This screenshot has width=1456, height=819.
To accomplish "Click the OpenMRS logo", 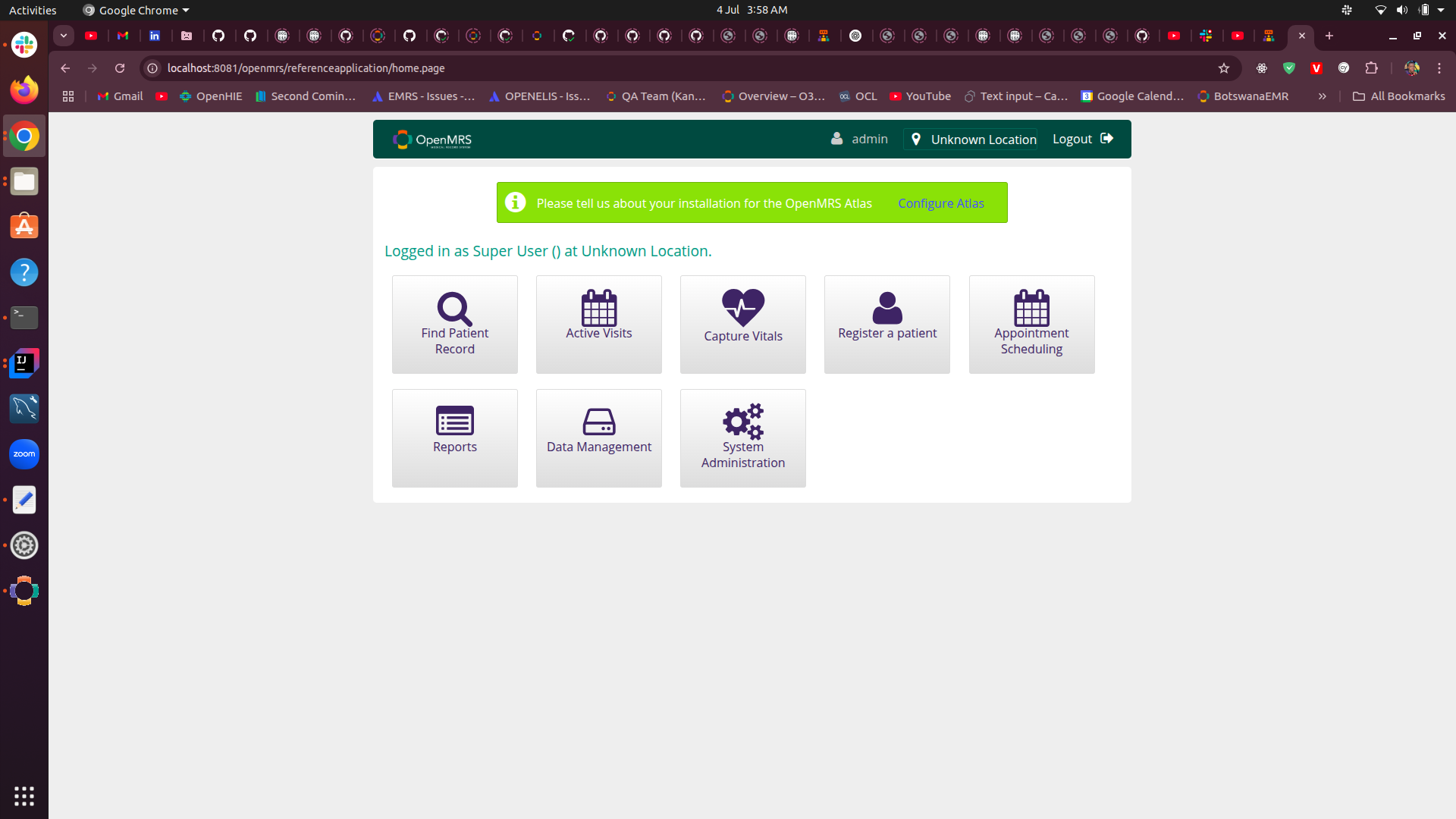I will (432, 140).
